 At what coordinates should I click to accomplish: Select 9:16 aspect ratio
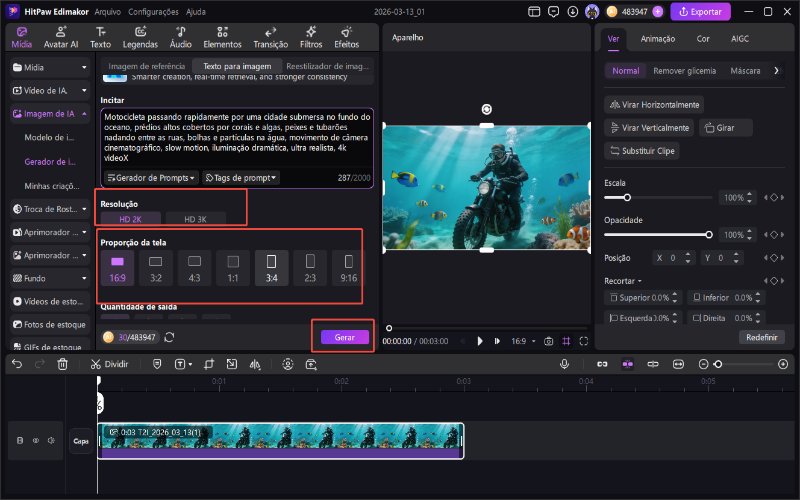coord(348,268)
